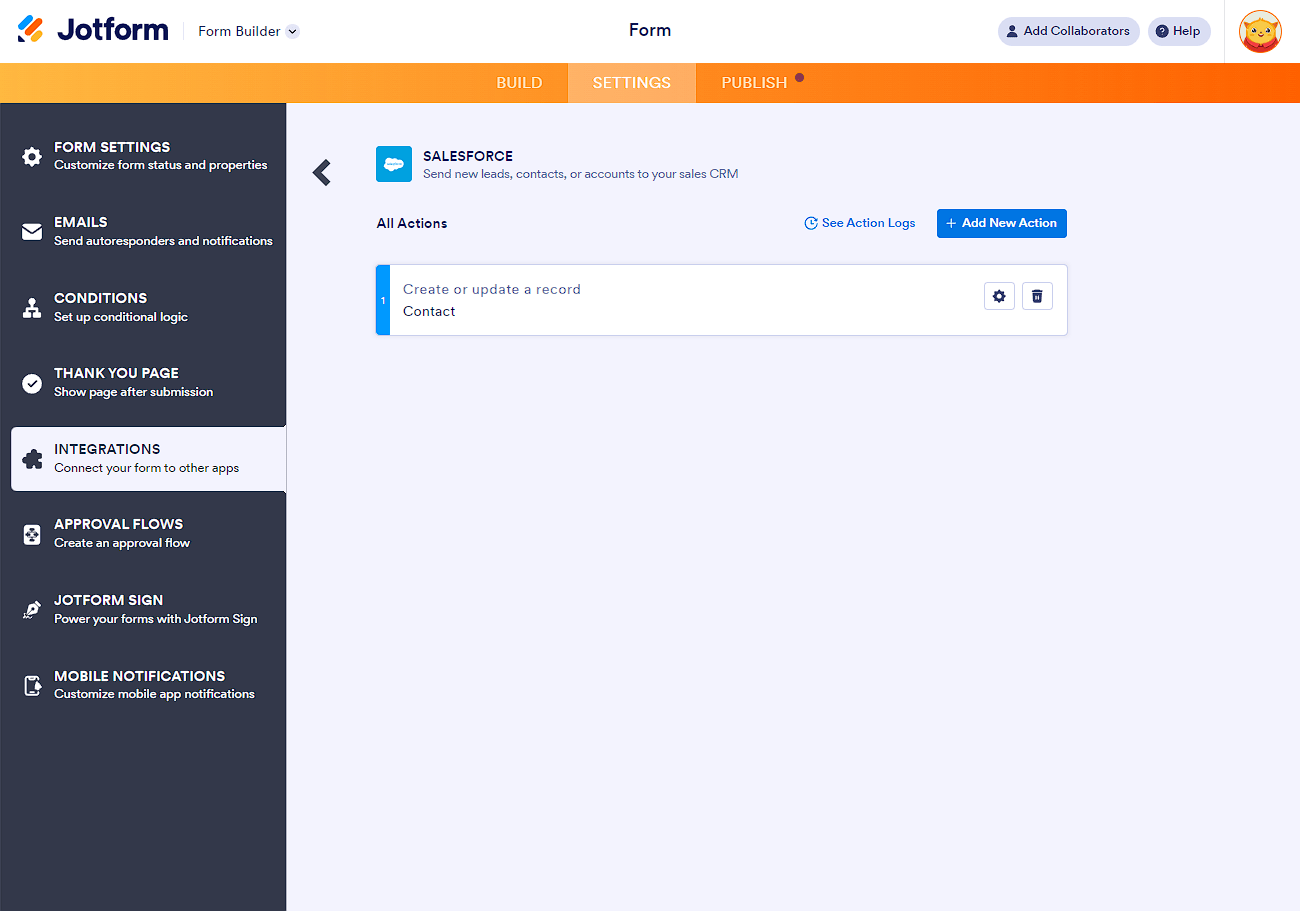Click the Mobile Notifications phone icon
Screen dimensions: 1300x911
pyautogui.click(x=32, y=686)
